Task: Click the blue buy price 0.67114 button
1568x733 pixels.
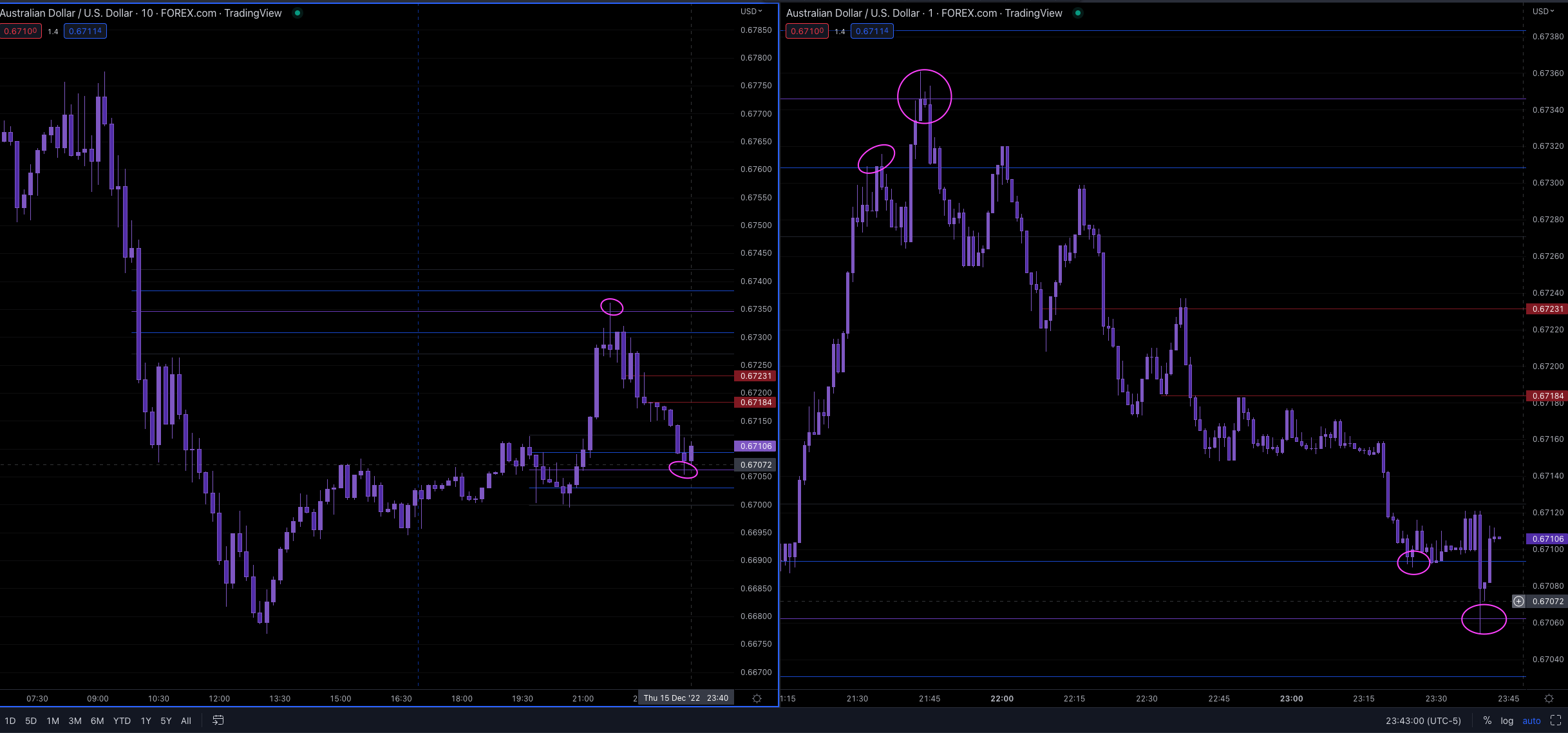Action: click(85, 30)
